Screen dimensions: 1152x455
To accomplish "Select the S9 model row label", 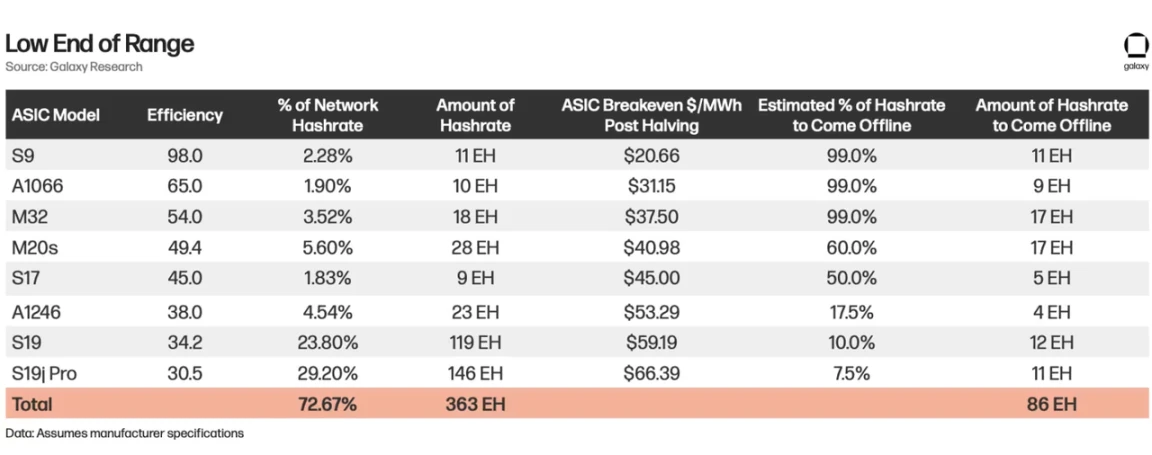I will [x=23, y=156].
